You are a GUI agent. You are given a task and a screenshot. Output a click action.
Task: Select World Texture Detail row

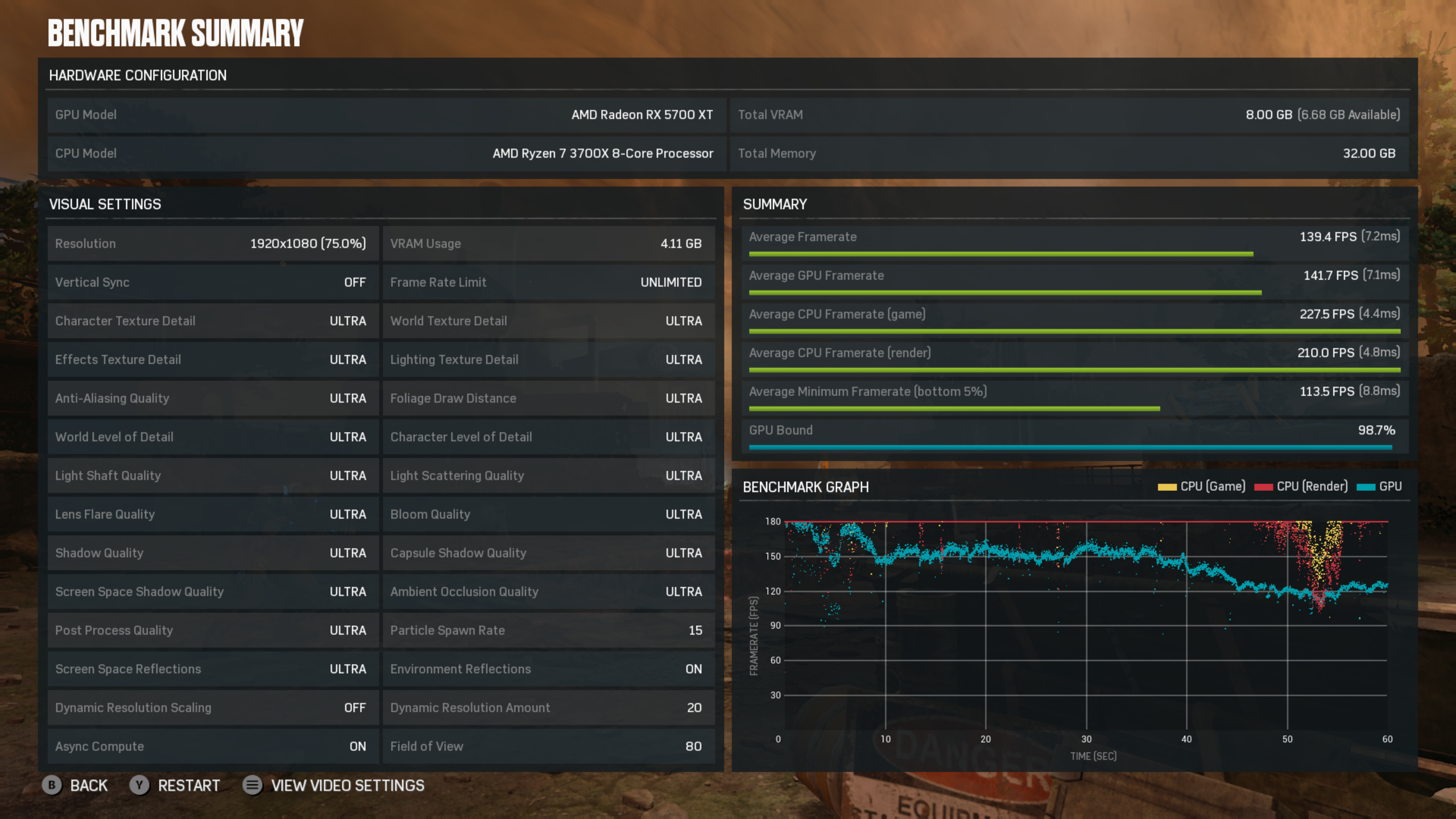(549, 321)
